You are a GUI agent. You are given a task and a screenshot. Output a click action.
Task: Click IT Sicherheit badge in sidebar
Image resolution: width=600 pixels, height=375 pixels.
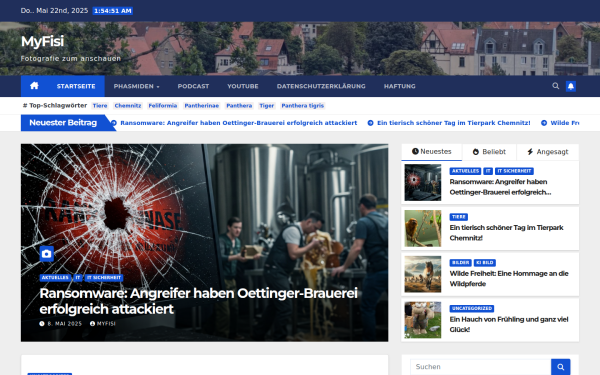click(x=514, y=171)
